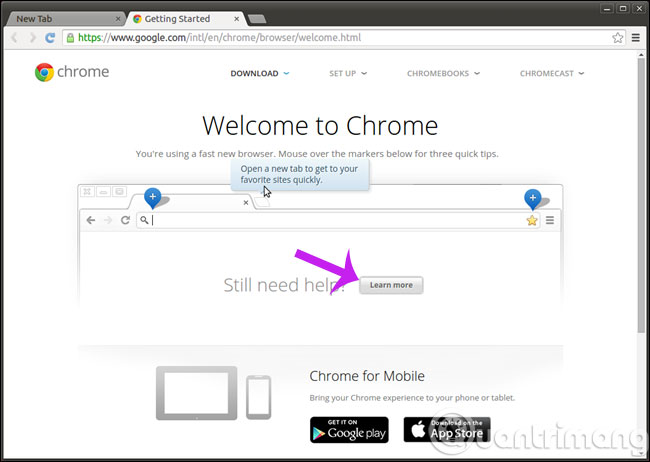Click the phone device image

tap(259, 397)
